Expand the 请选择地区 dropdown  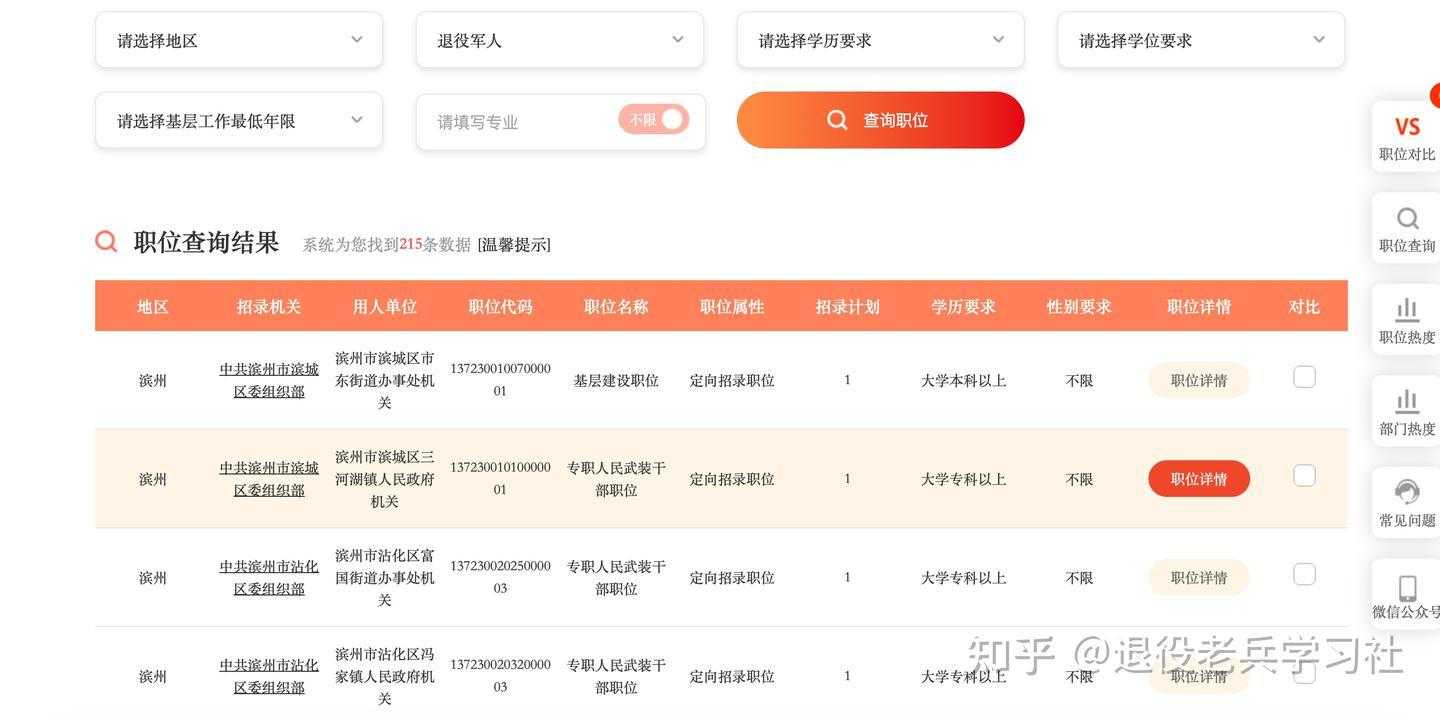[239, 40]
